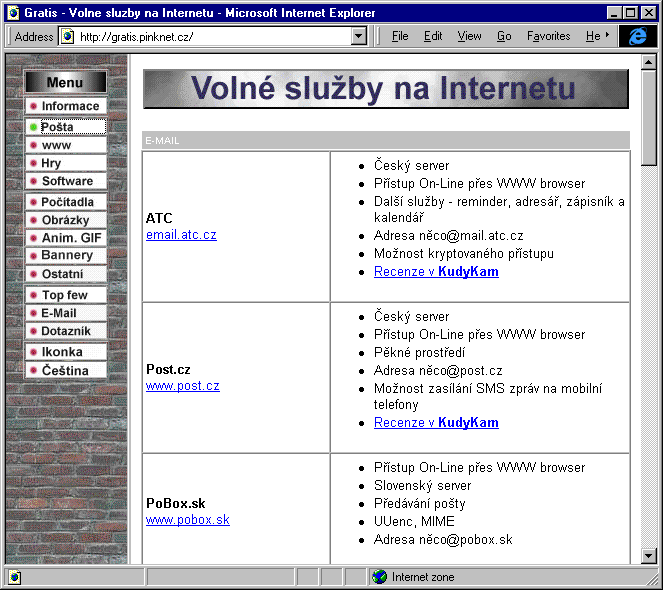Select Top few in the sidebar menu
This screenshot has height=590, width=663.
66,295
